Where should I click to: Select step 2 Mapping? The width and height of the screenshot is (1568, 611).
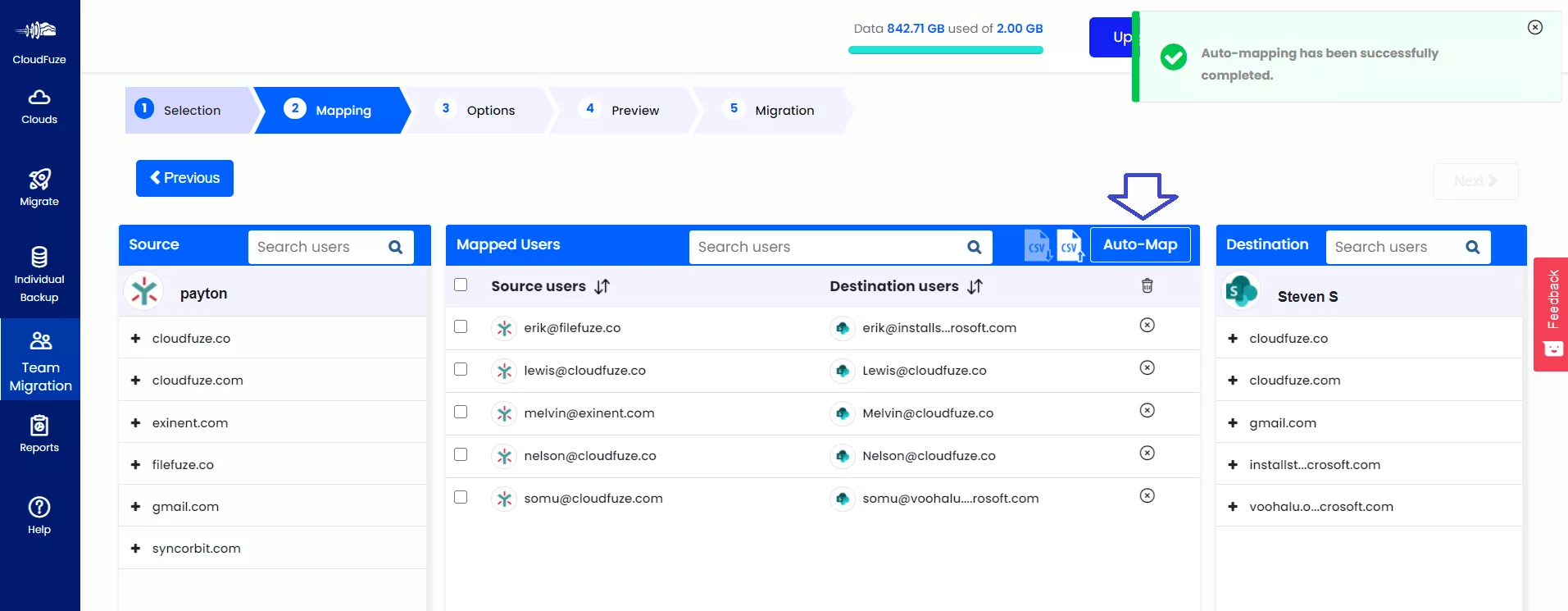(331, 110)
